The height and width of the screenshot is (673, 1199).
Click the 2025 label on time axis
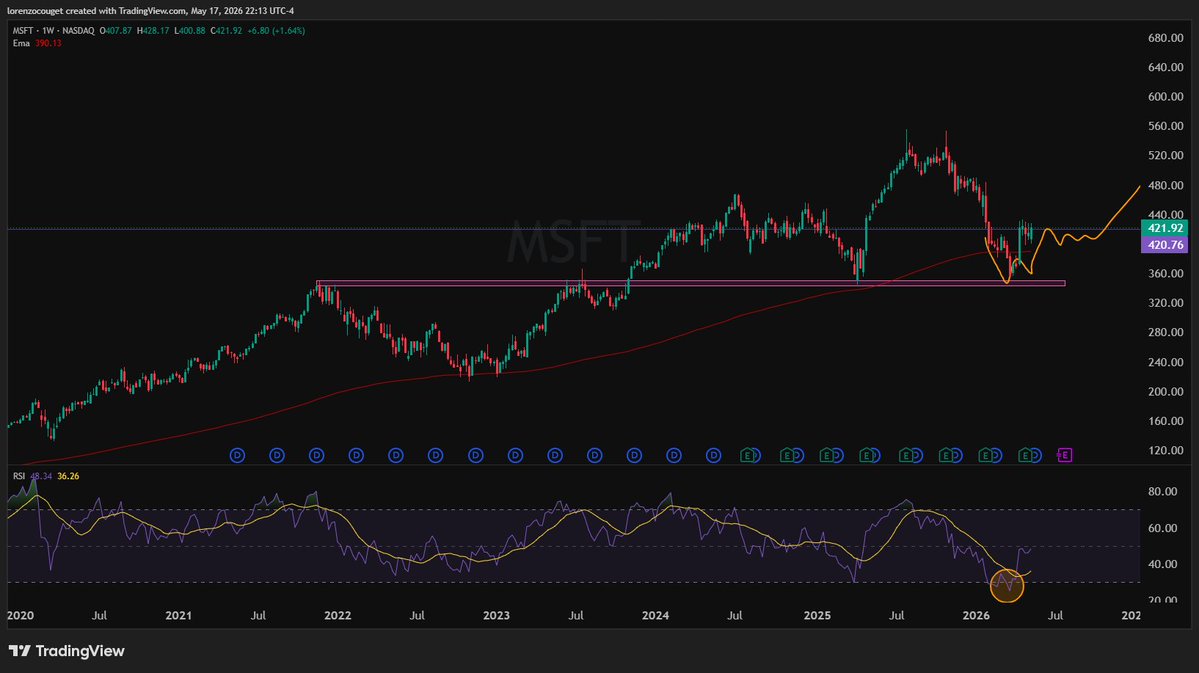point(817,615)
